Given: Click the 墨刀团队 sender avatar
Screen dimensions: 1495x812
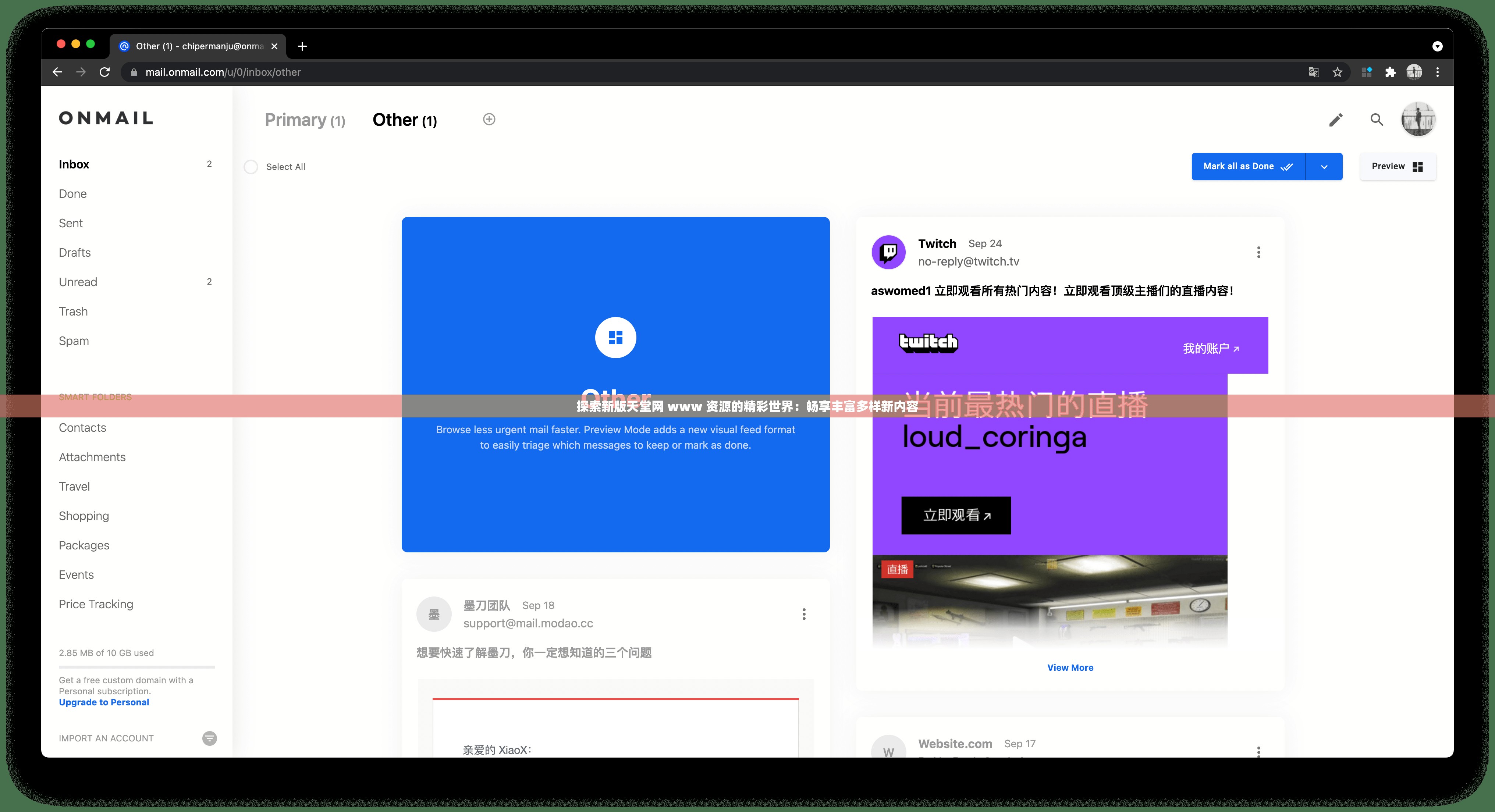Looking at the screenshot, I should pos(434,614).
